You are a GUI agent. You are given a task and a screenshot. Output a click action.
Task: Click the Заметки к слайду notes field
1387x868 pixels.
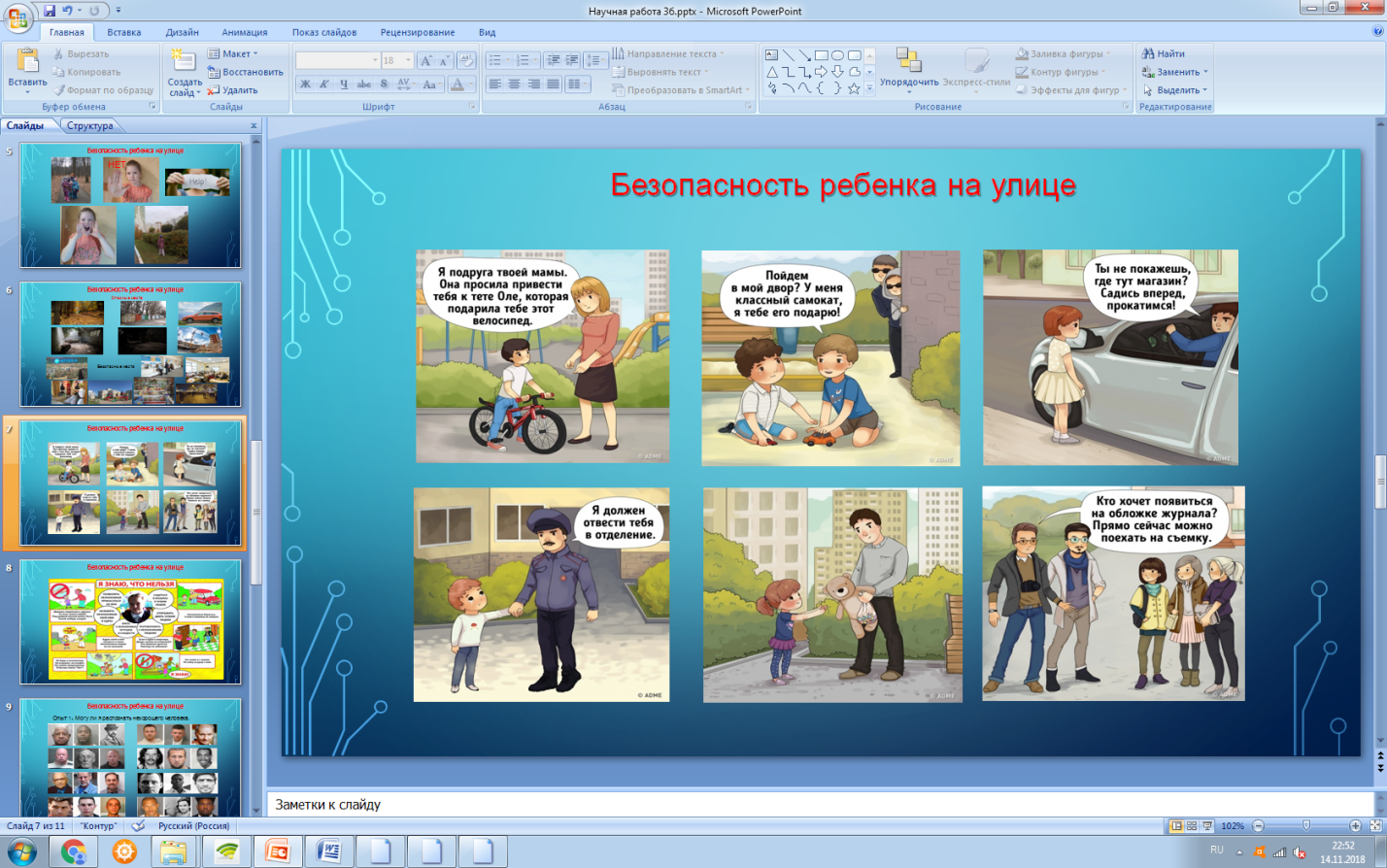click(x=821, y=804)
